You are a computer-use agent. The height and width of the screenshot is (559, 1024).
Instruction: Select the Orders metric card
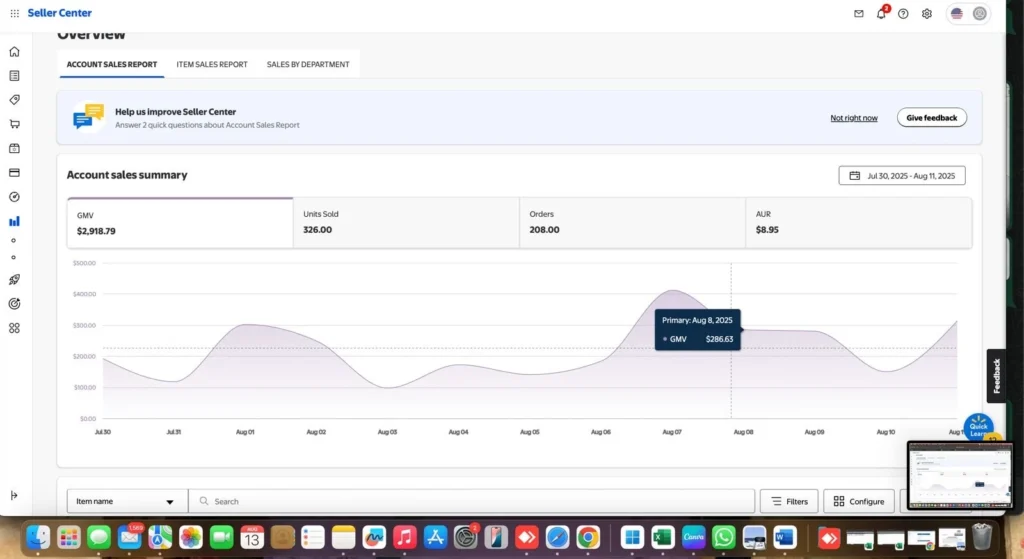click(632, 222)
